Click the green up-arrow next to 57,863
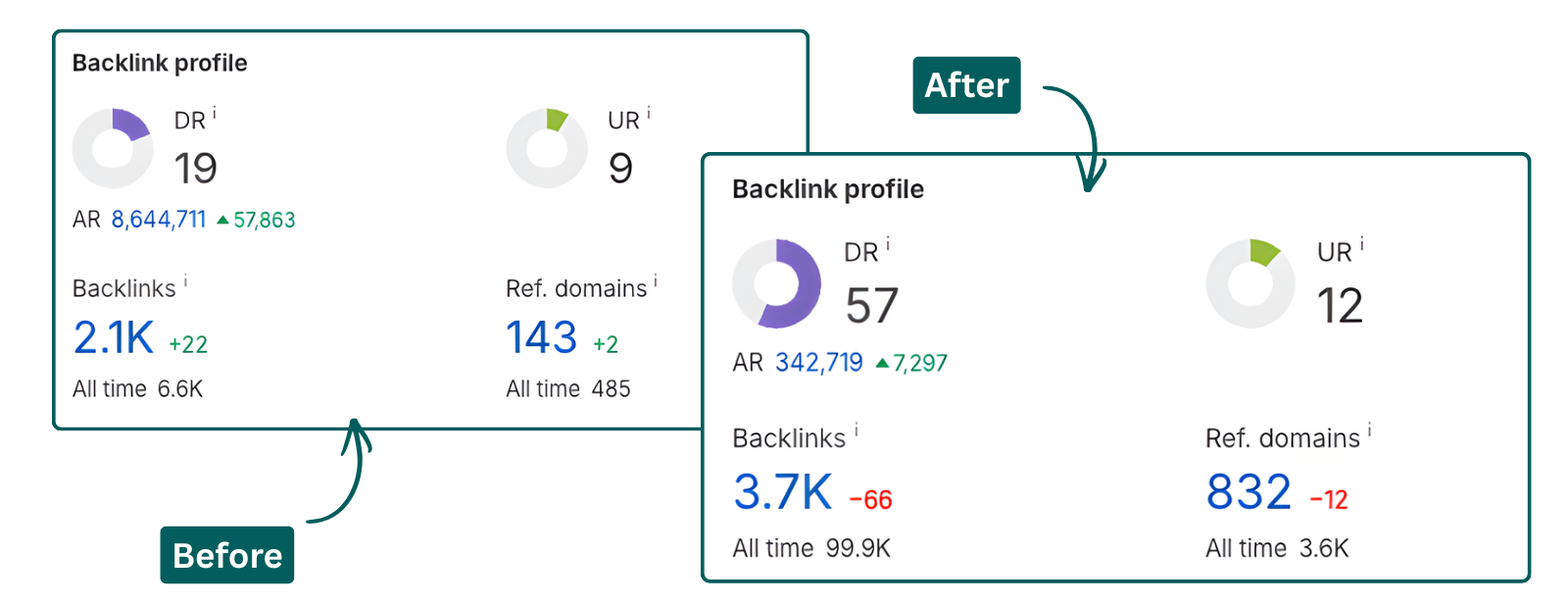 [x=222, y=220]
